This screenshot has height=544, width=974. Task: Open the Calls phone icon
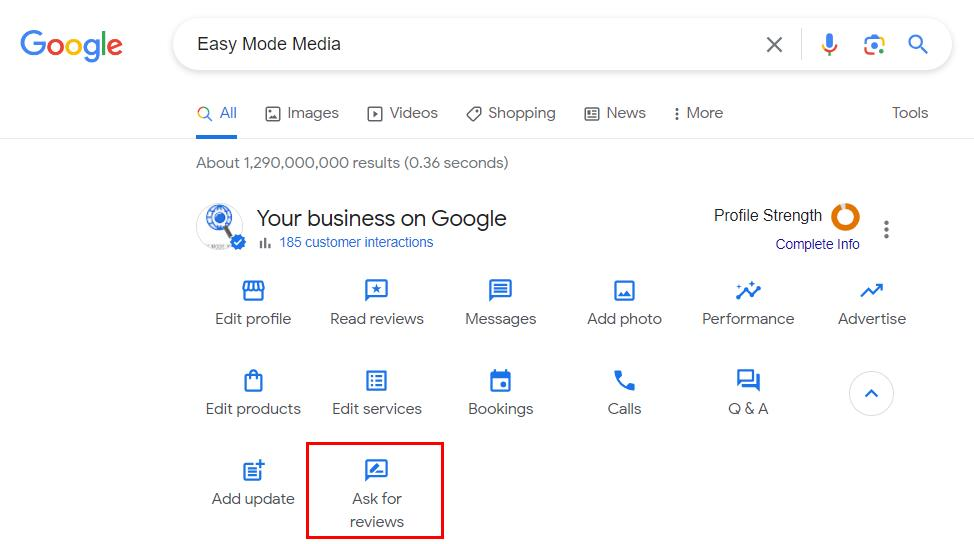[x=624, y=380]
